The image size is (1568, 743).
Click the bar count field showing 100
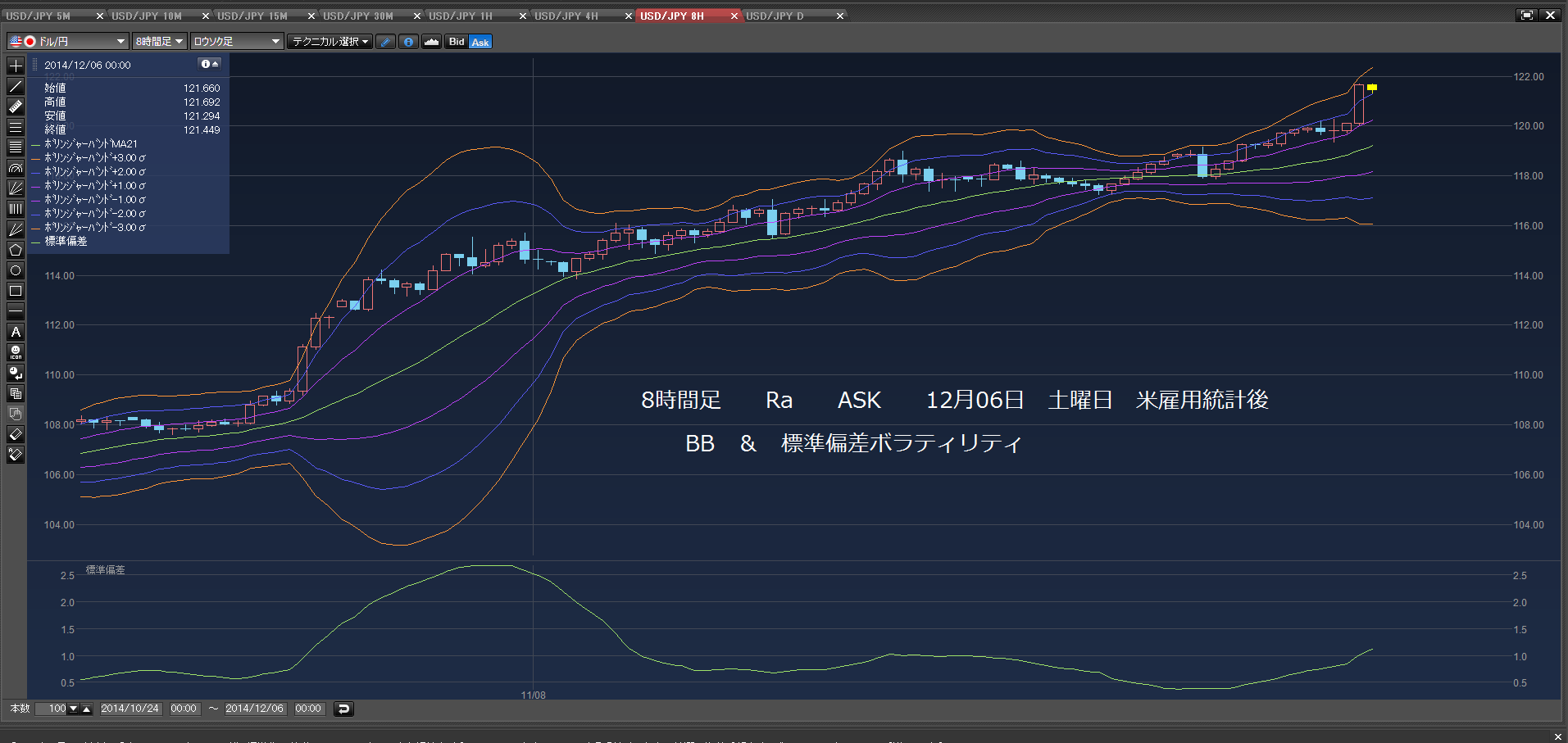coord(51,709)
